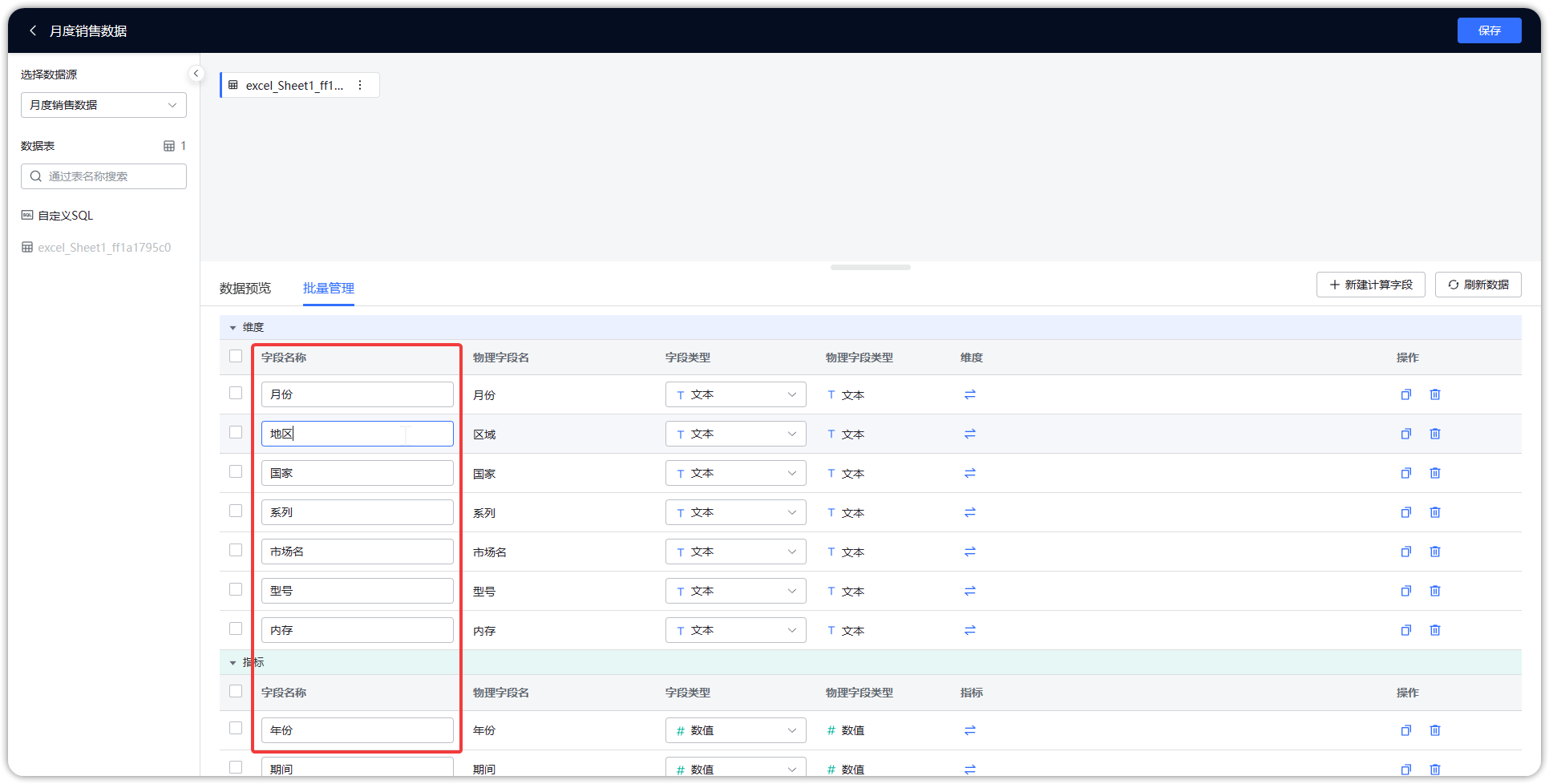This screenshot has height=784, width=1549.
Task: Open the 字段类型 dropdown for 月份
Action: click(x=734, y=394)
